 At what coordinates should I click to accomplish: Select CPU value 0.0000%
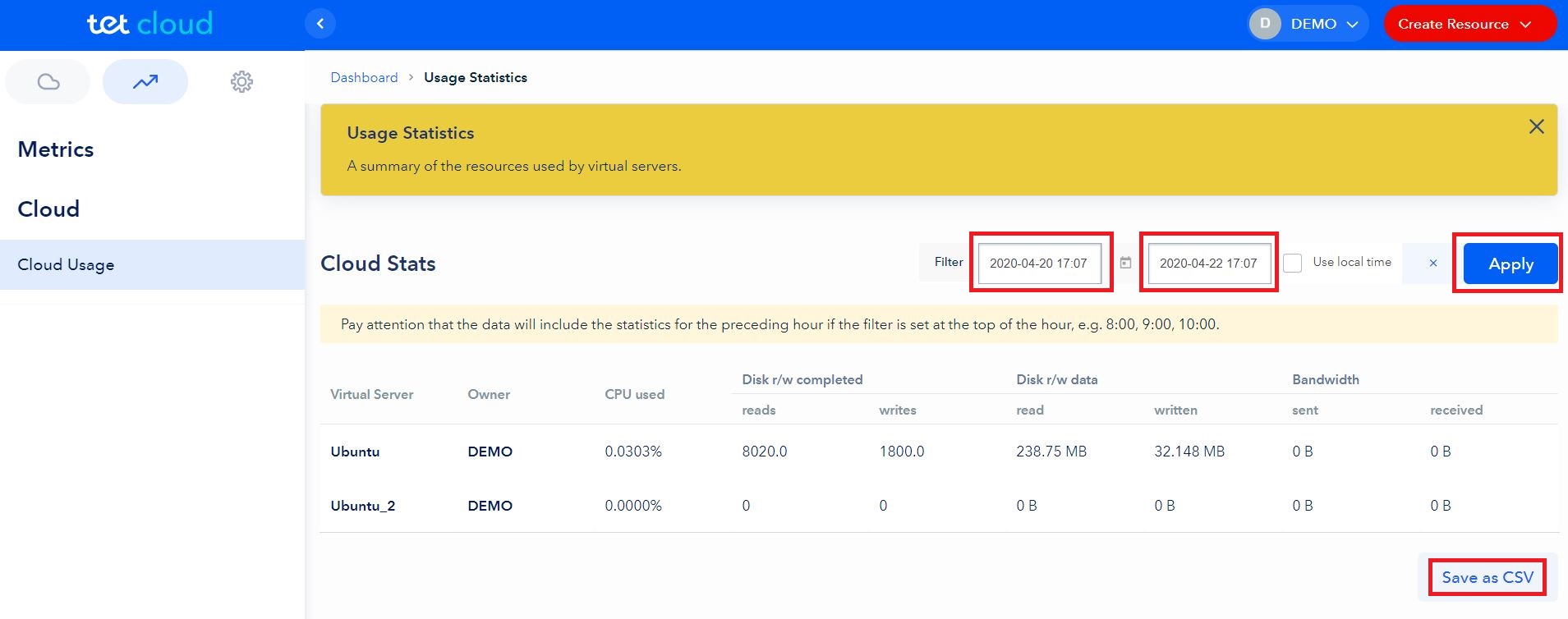633,506
